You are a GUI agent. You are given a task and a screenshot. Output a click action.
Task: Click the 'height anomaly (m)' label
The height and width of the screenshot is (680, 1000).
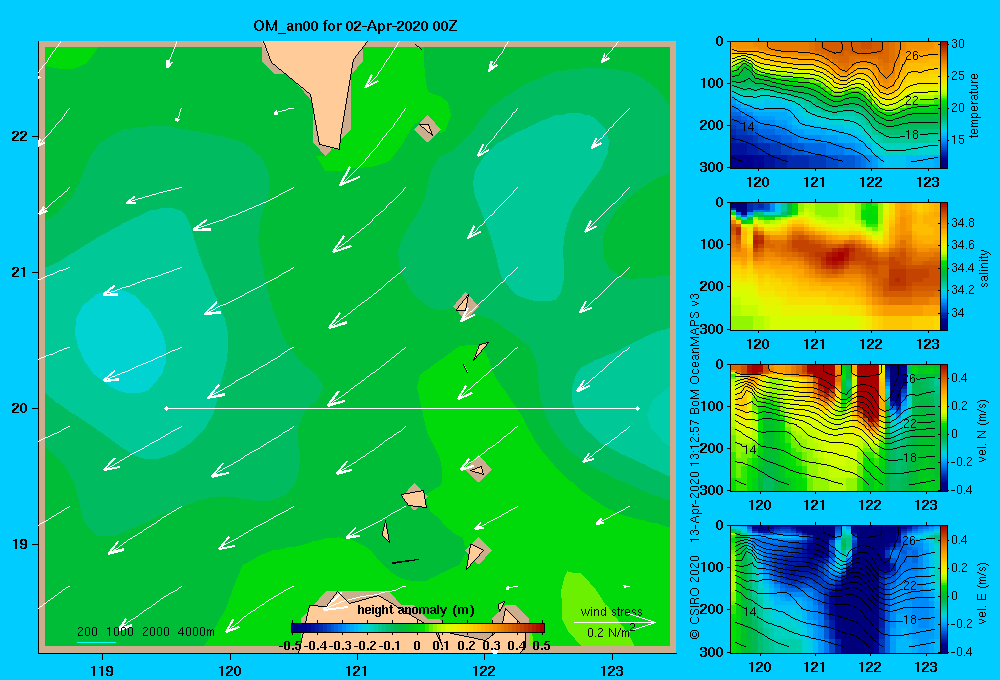[416, 610]
